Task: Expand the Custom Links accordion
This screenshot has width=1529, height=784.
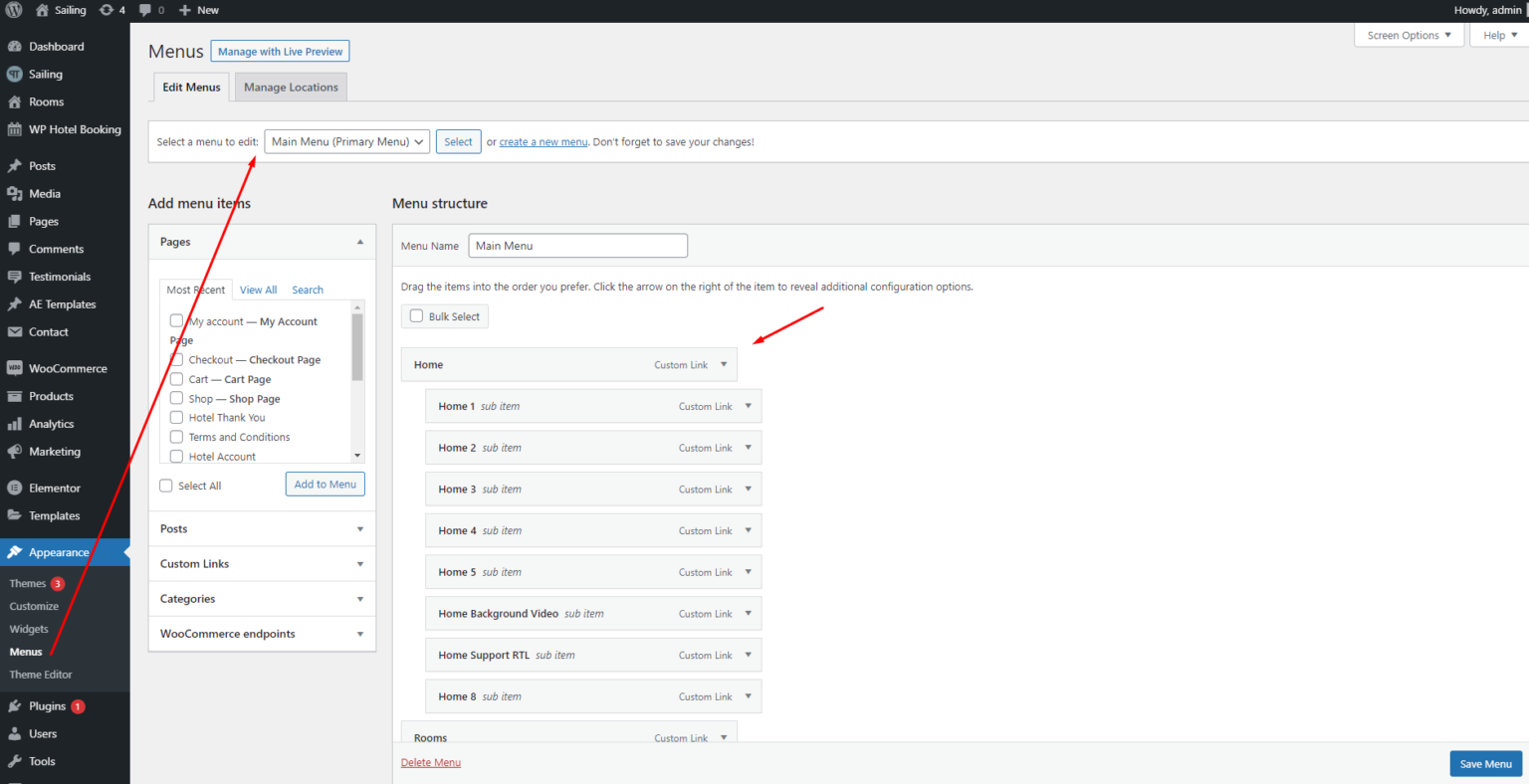Action: coord(261,563)
